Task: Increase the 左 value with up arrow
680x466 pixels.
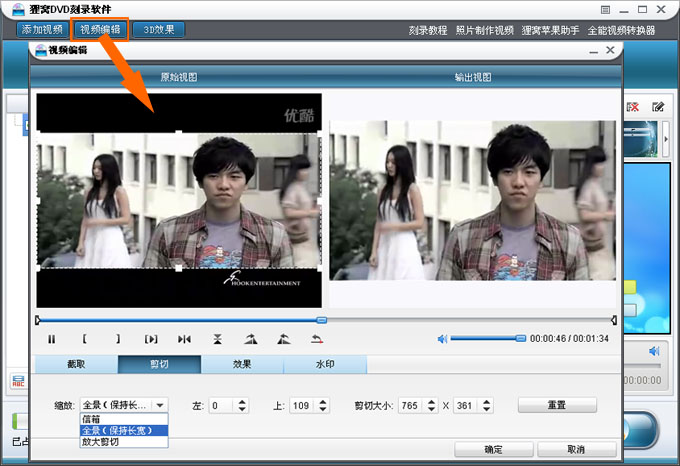Action: pos(242,402)
